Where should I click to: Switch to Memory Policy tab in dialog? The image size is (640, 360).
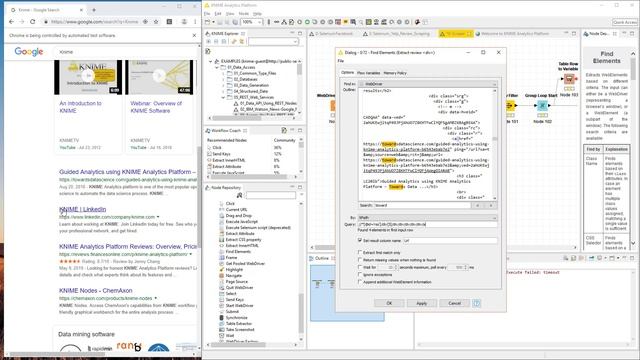pyautogui.click(x=395, y=73)
